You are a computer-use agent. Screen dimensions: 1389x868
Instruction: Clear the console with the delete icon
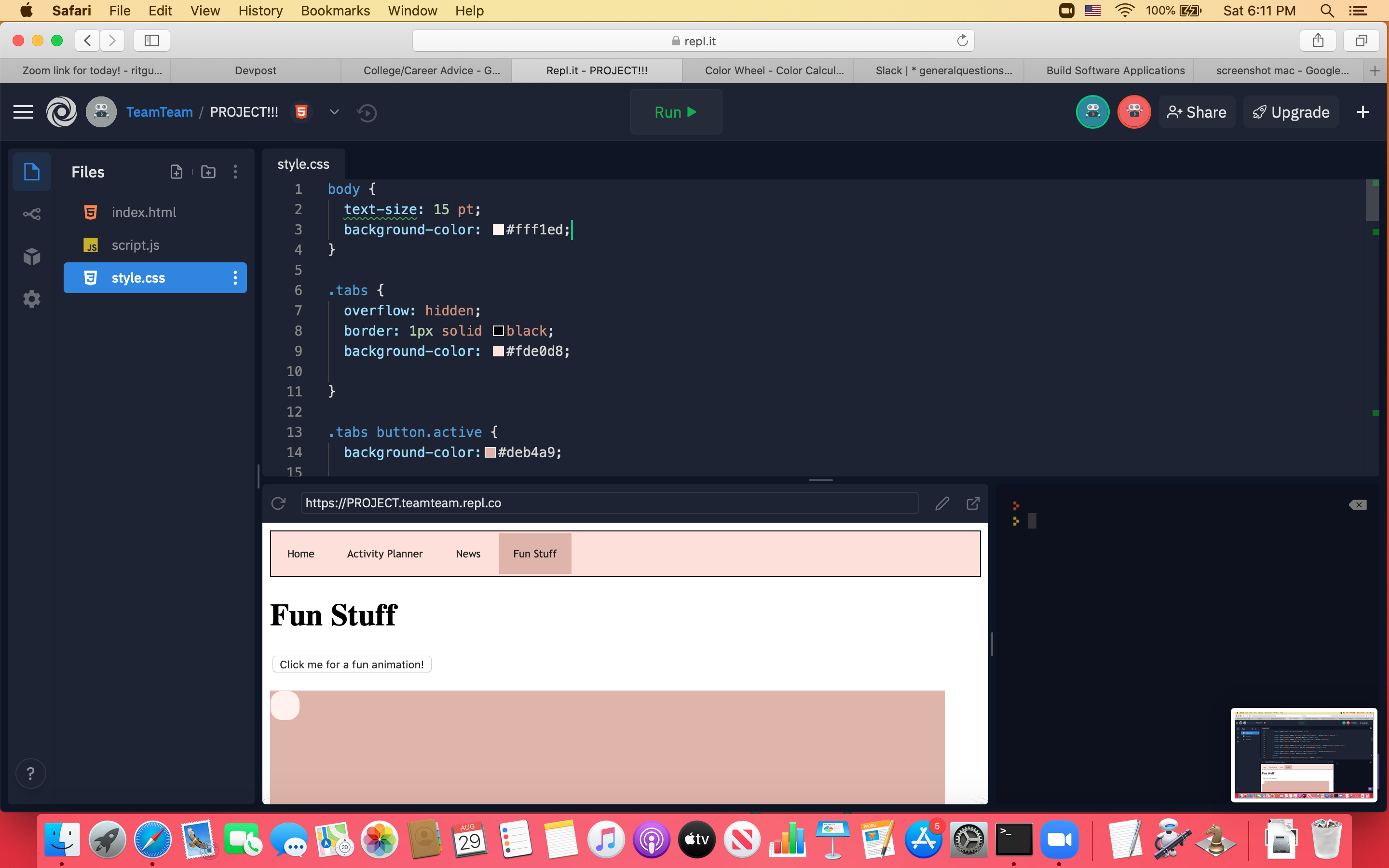click(x=1358, y=504)
